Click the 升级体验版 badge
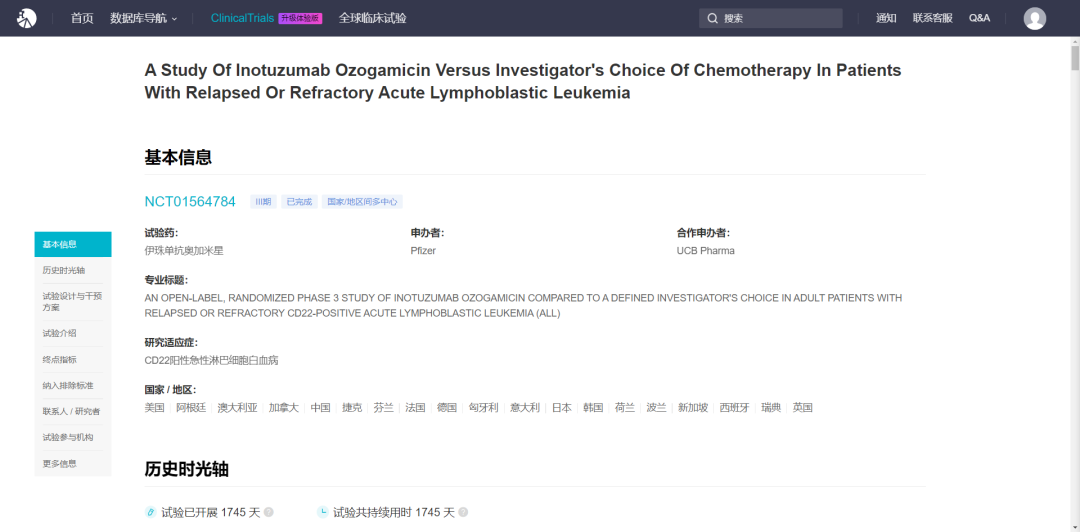This screenshot has width=1080, height=532. click(x=300, y=19)
